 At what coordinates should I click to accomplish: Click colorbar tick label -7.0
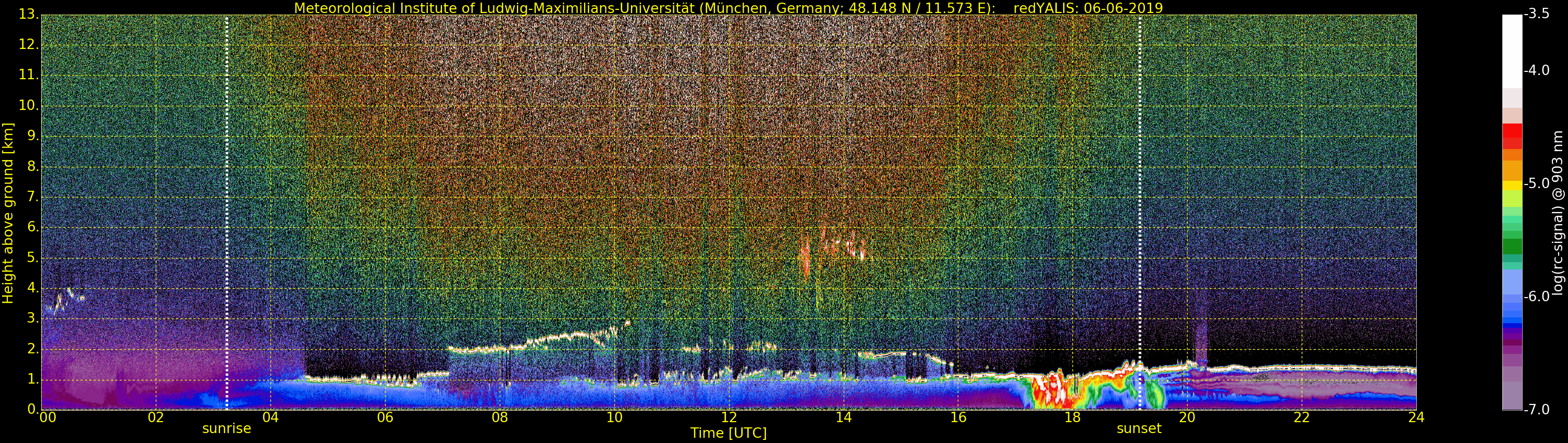[x=1536, y=410]
